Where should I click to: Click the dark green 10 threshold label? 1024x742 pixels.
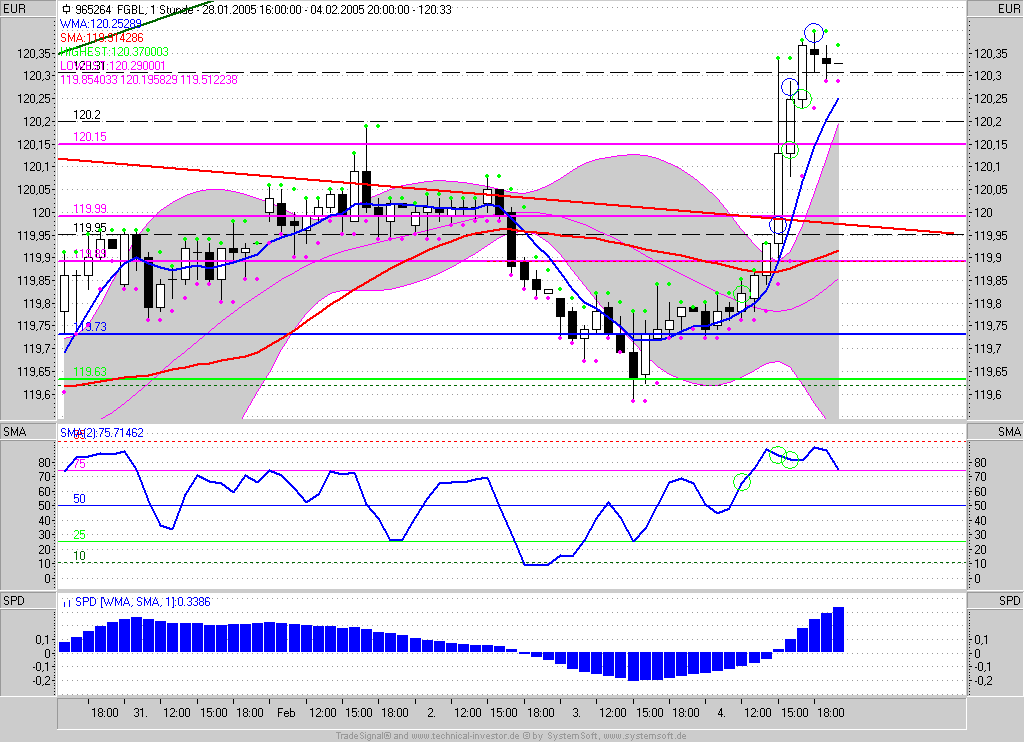pyautogui.click(x=80, y=556)
